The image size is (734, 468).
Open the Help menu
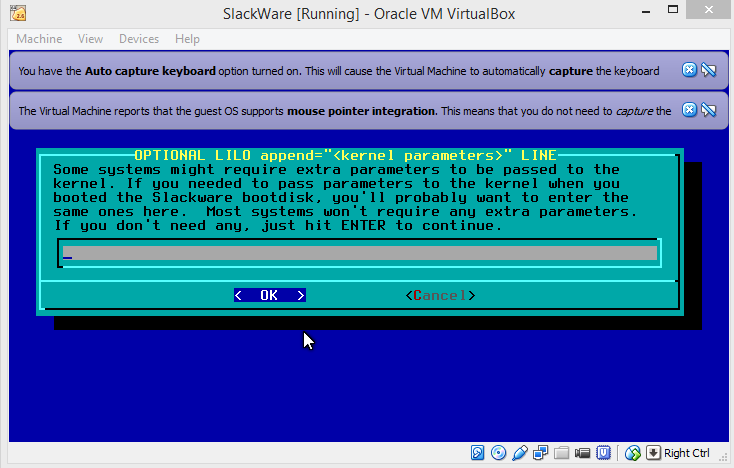[x=187, y=39]
